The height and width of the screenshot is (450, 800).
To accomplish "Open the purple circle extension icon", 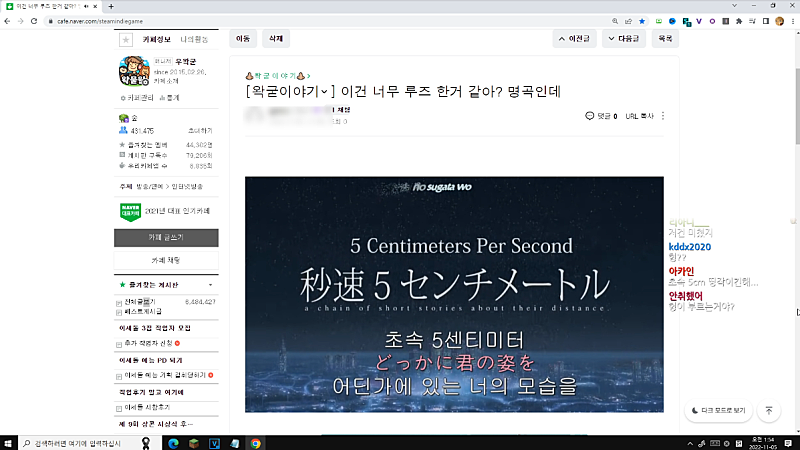I will (x=712, y=21).
